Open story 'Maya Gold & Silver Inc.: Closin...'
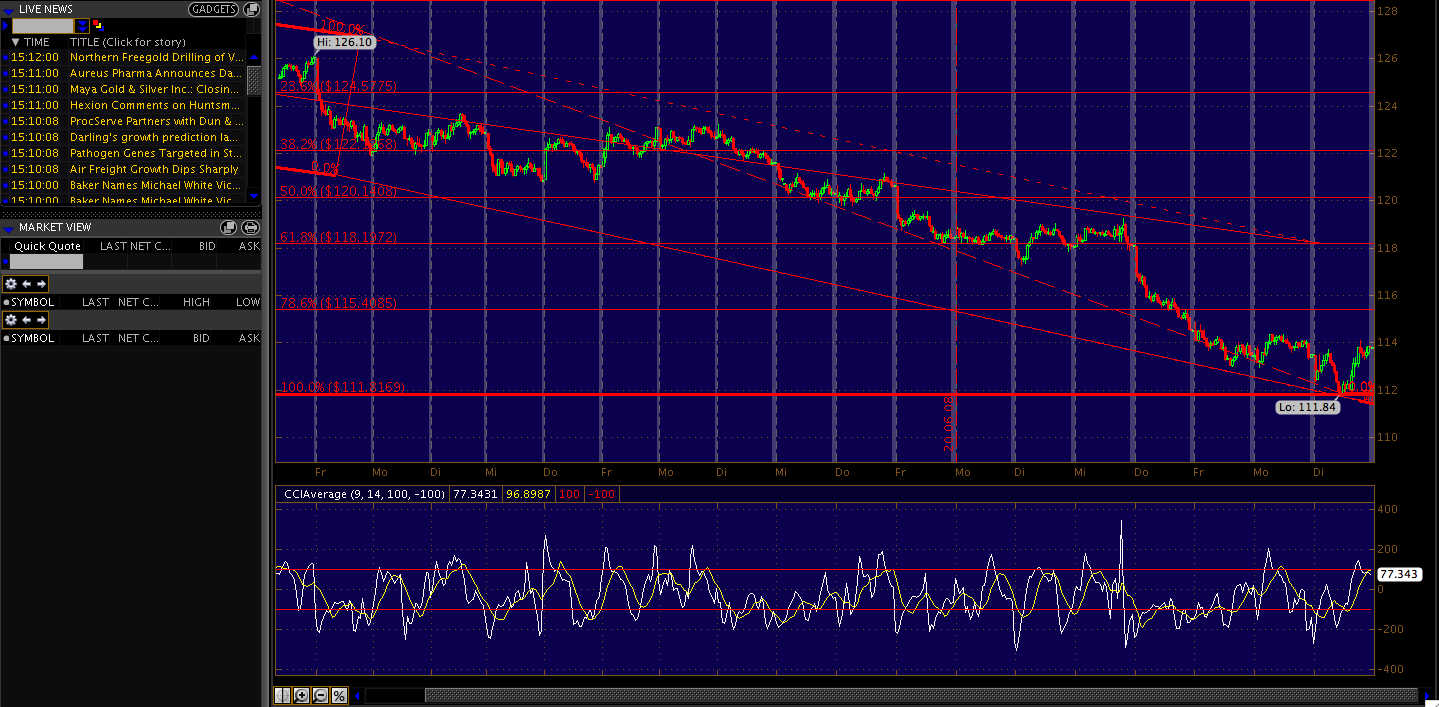 click(156, 89)
